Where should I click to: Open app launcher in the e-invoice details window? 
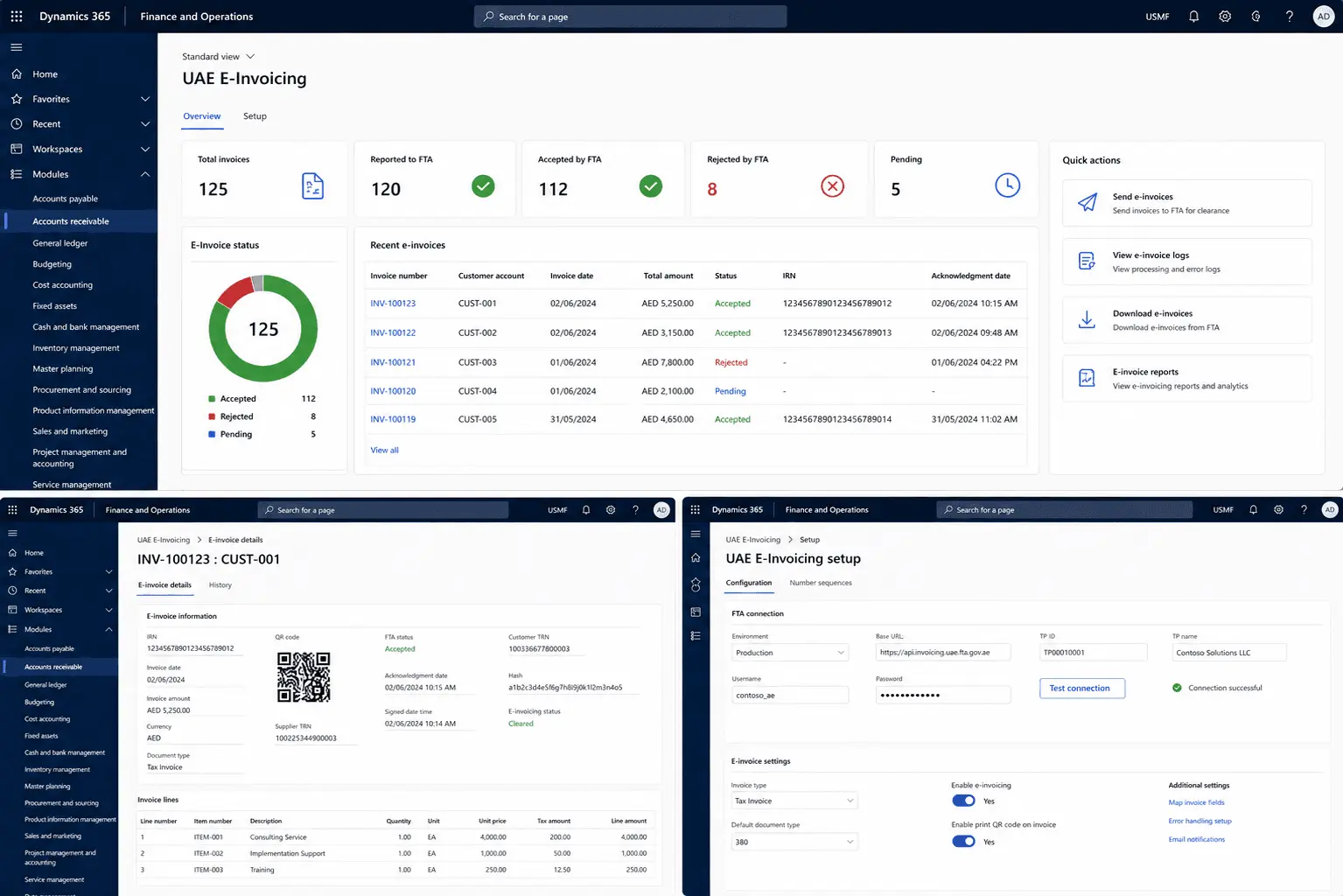pyautogui.click(x=12, y=510)
